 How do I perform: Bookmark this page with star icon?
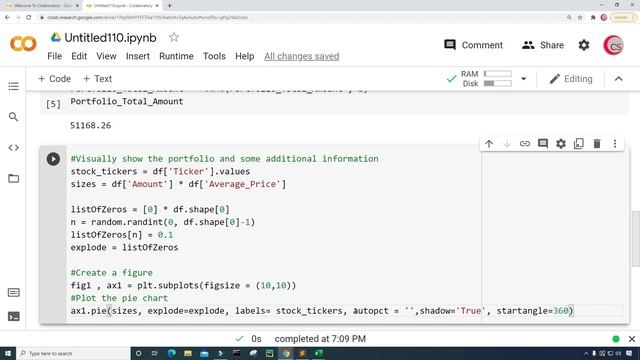580,18
